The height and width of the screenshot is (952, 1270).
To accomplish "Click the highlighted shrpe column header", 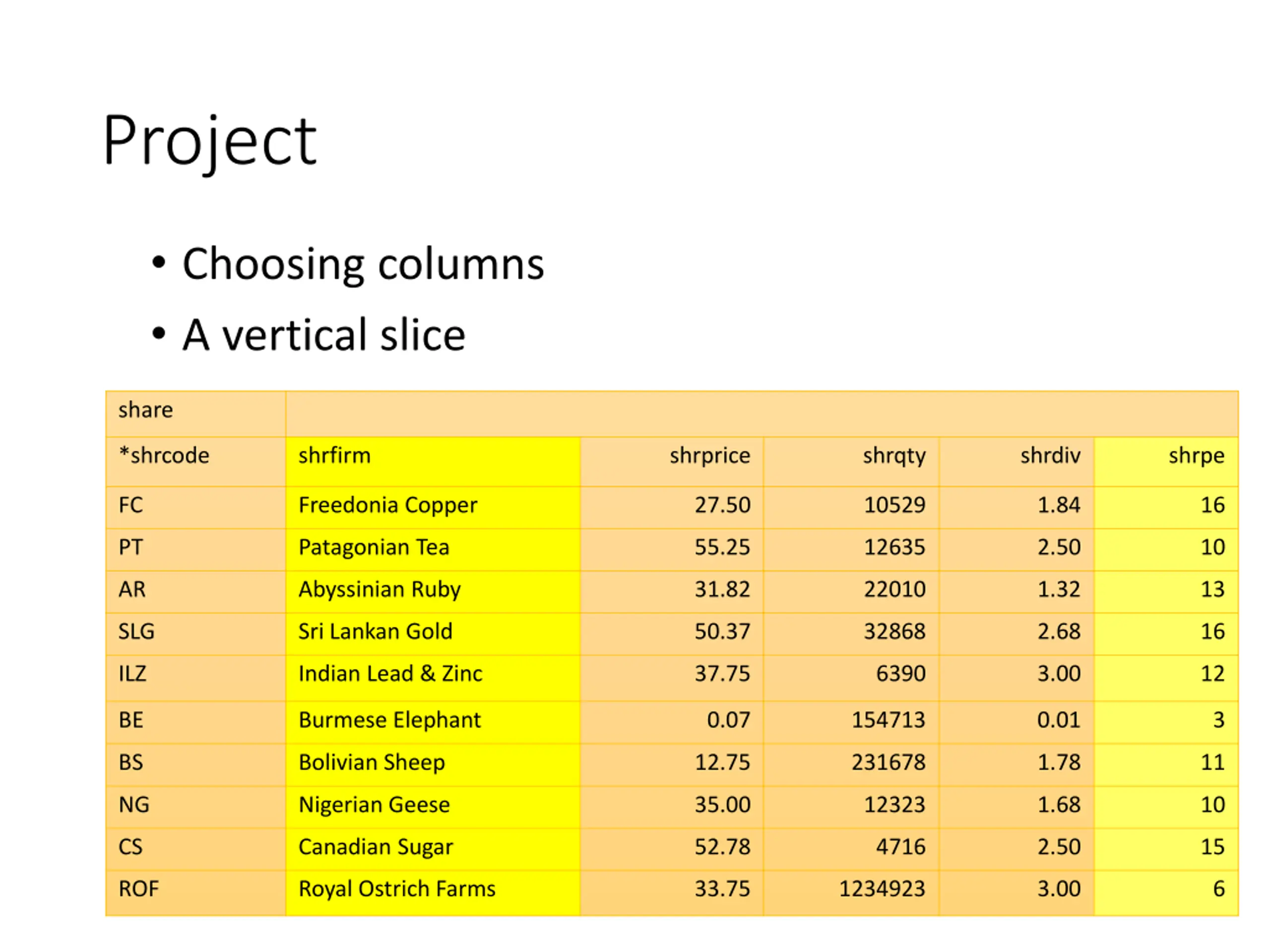I will (x=1166, y=462).
